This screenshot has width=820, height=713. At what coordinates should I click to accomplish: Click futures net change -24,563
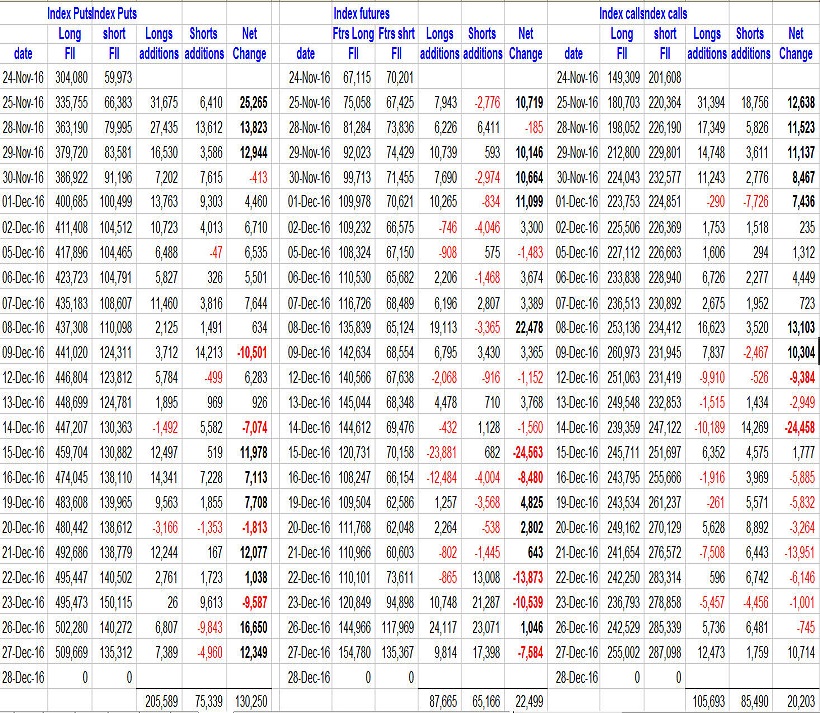tap(528, 452)
